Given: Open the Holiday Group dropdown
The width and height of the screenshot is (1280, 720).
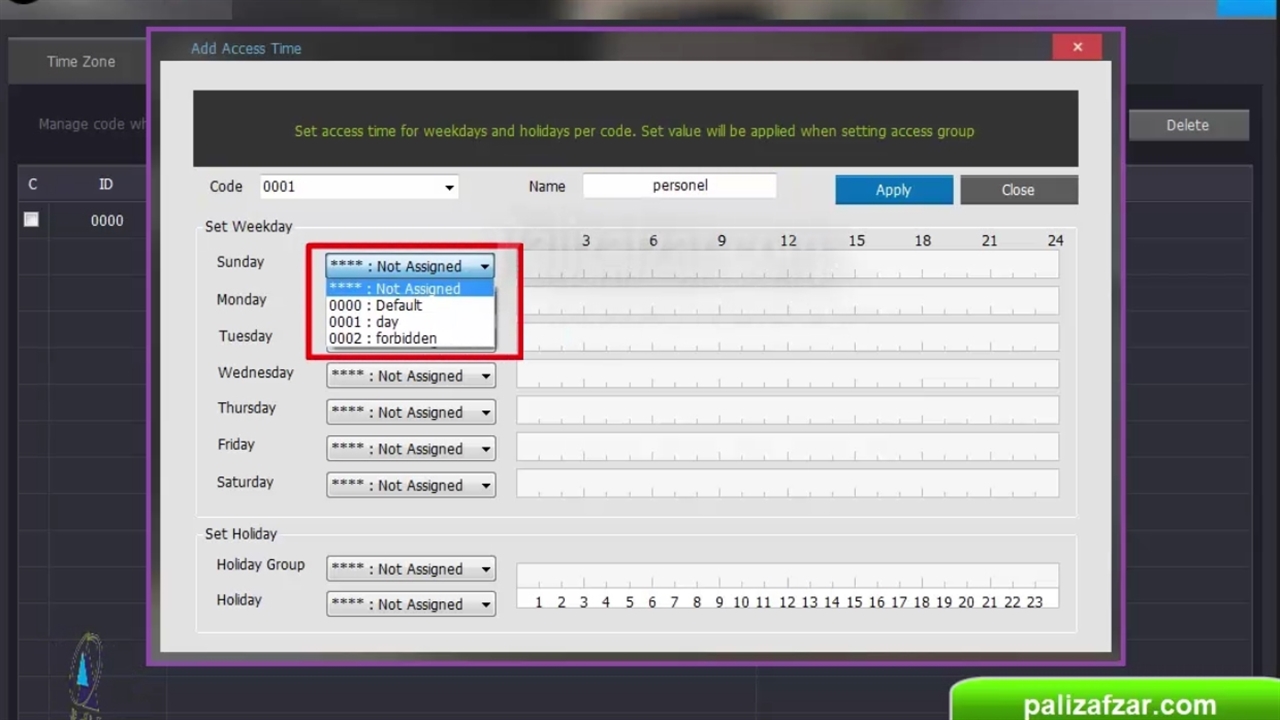Looking at the screenshot, I should point(485,569).
